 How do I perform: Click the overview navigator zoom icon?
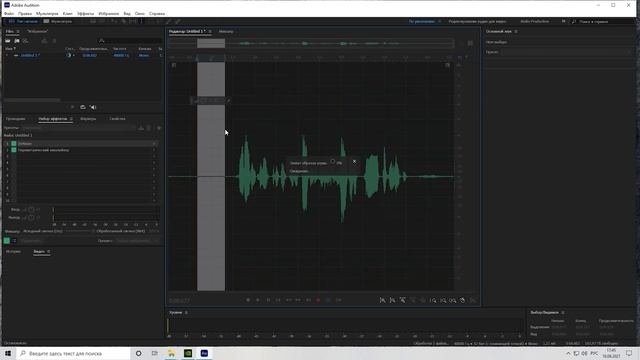pos(470,43)
